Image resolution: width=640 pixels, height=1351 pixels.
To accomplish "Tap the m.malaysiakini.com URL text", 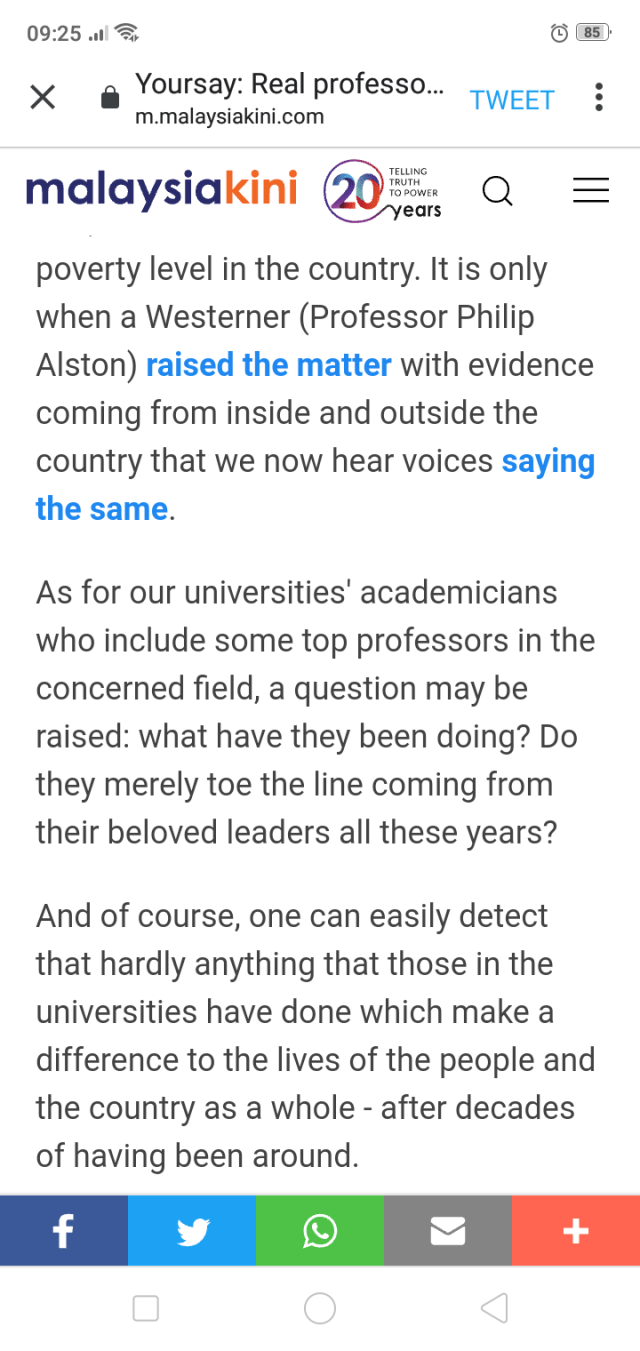I will pyautogui.click(x=230, y=116).
